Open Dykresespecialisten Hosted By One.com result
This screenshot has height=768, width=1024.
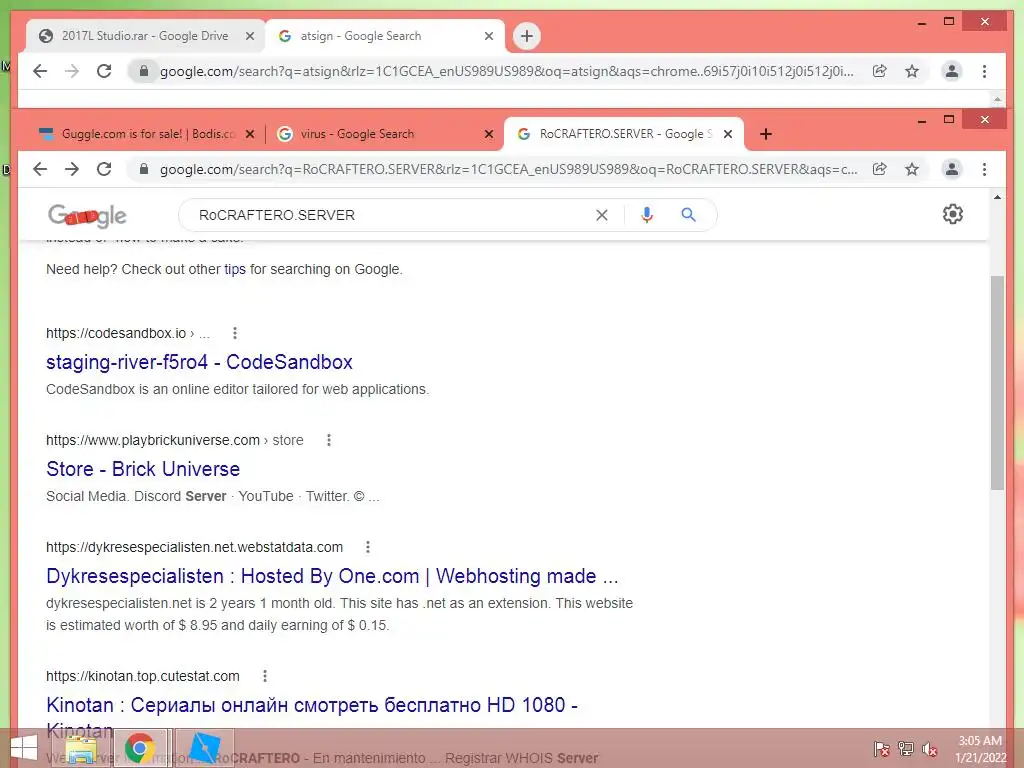(x=332, y=576)
